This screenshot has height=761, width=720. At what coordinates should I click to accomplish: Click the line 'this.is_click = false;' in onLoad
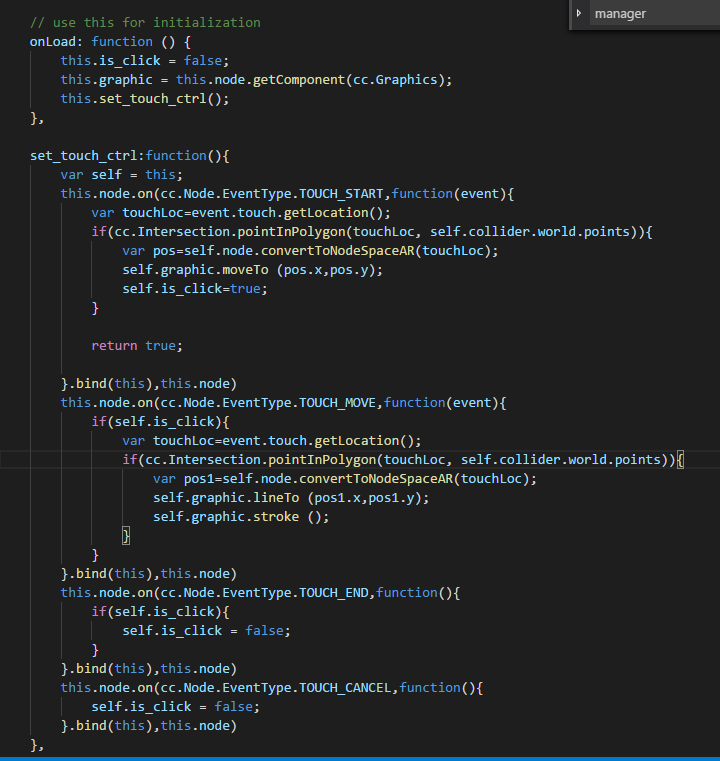[145, 61]
